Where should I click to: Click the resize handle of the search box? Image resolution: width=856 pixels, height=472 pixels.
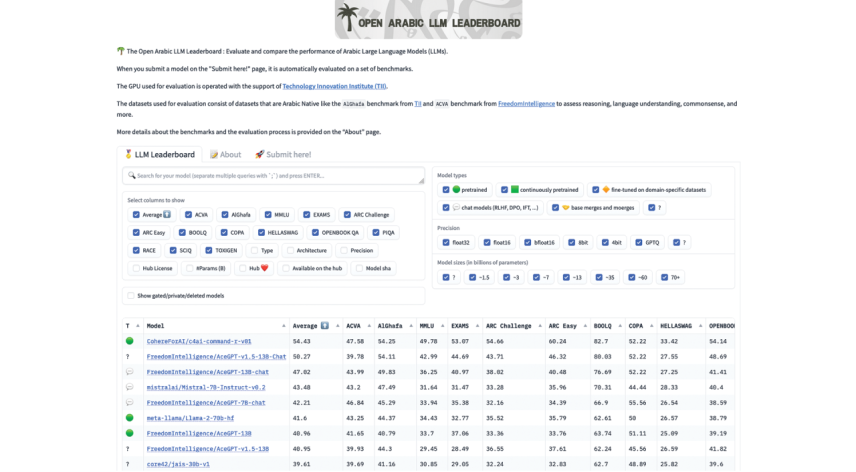point(421,181)
